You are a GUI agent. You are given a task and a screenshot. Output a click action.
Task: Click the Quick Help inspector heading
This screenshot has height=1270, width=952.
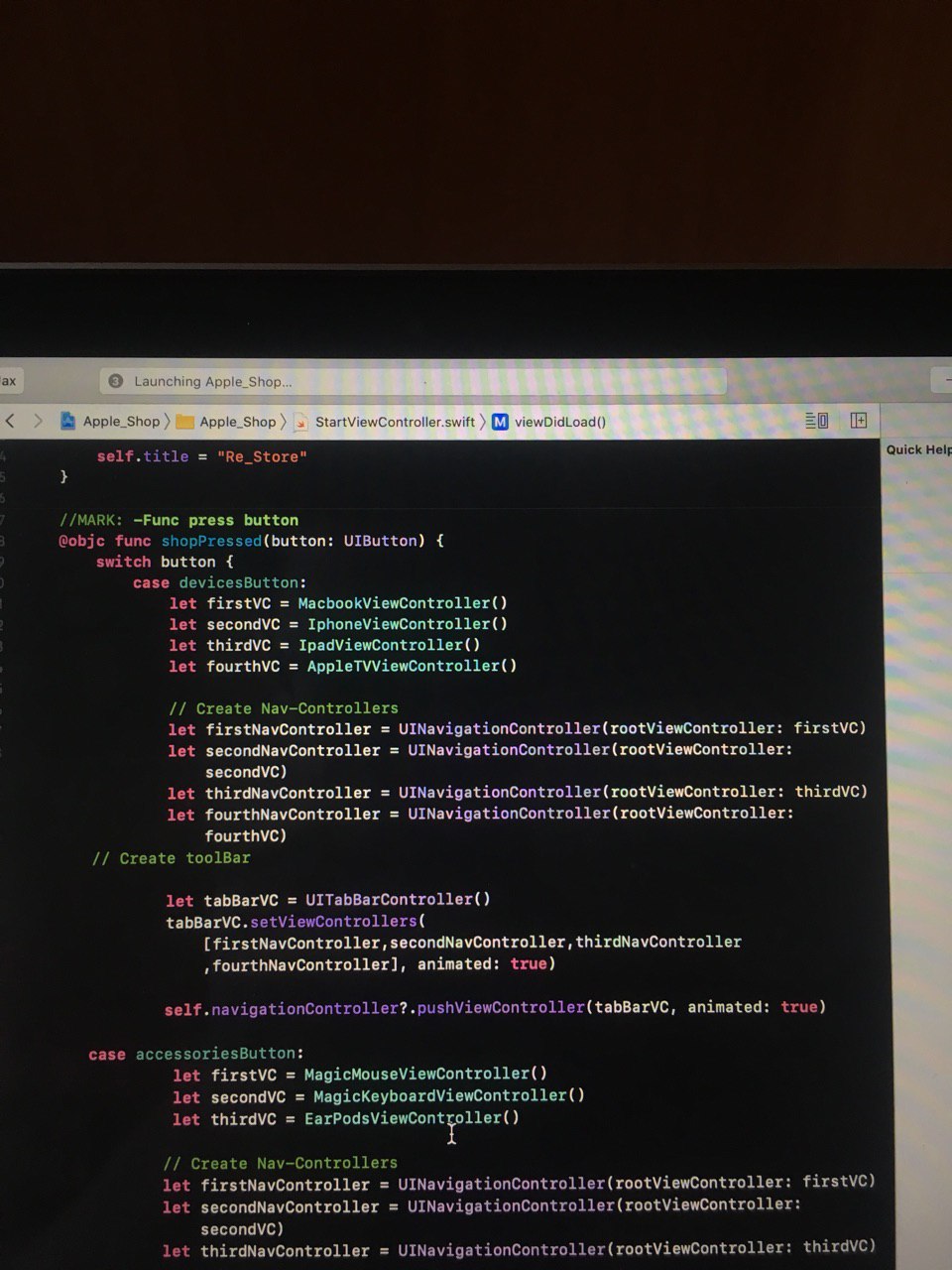[918, 449]
